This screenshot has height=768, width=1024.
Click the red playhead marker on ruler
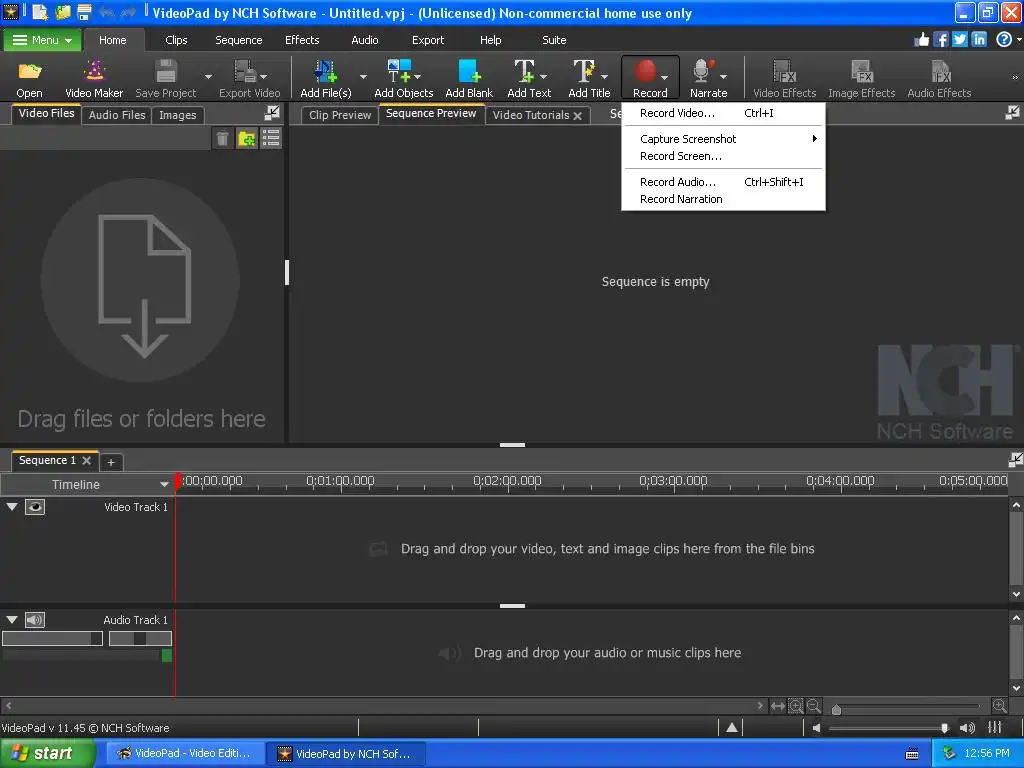[177, 481]
